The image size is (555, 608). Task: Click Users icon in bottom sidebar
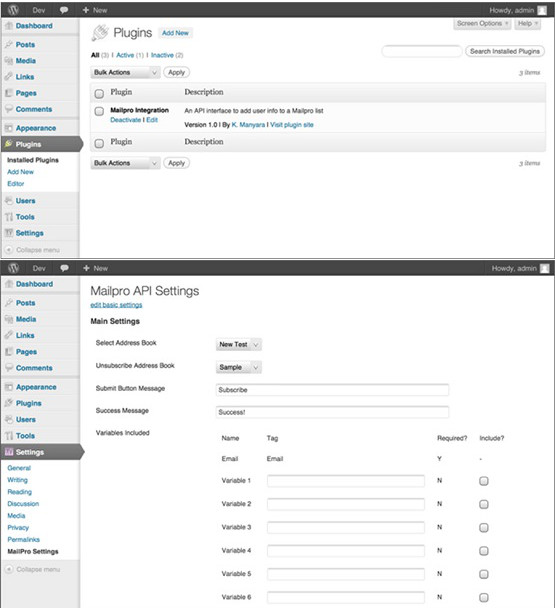[x=9, y=419]
